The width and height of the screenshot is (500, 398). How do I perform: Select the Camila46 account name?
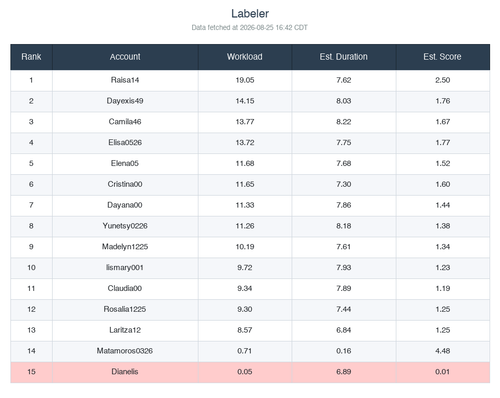coord(125,122)
